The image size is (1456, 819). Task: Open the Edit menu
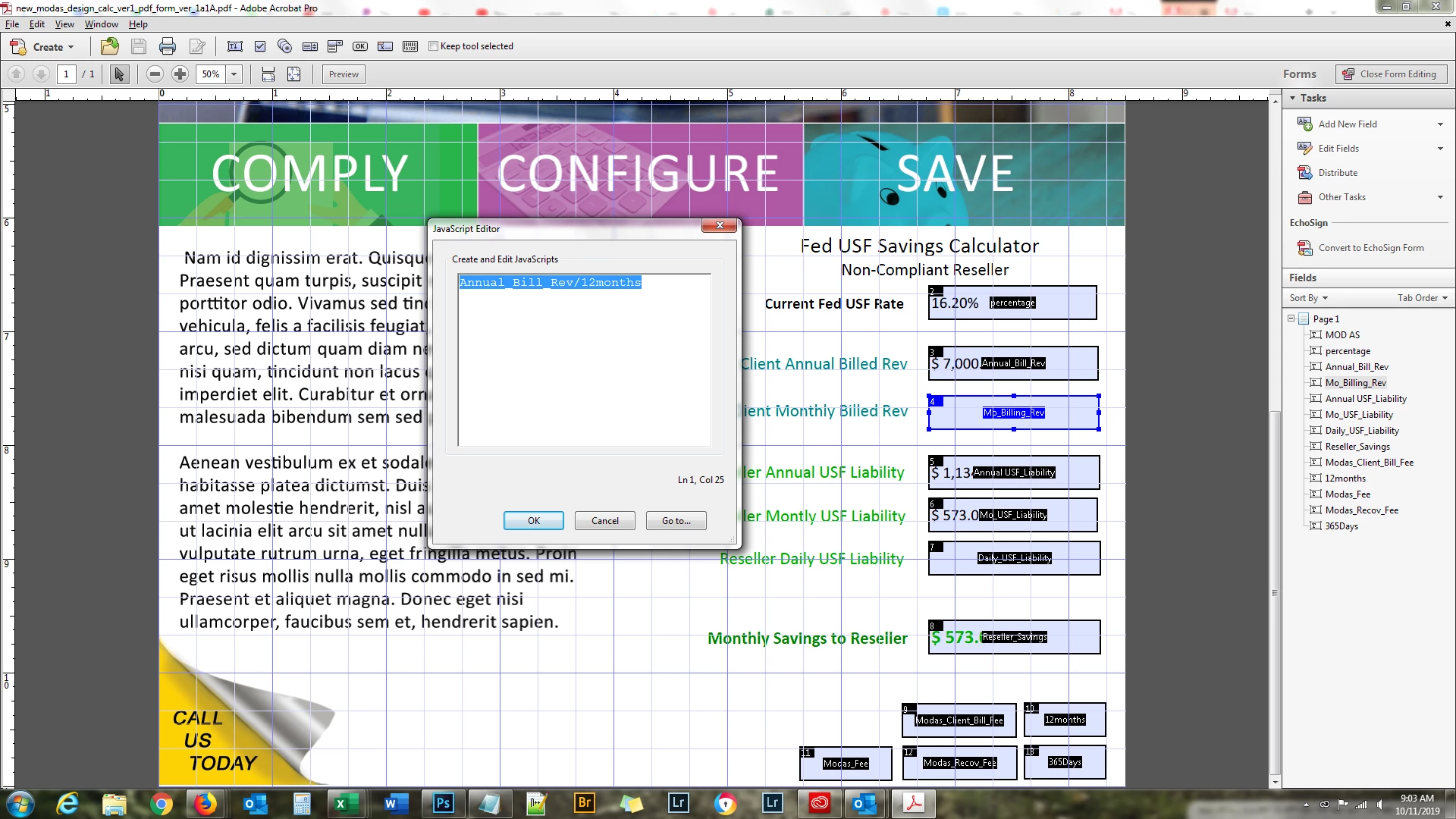point(36,24)
